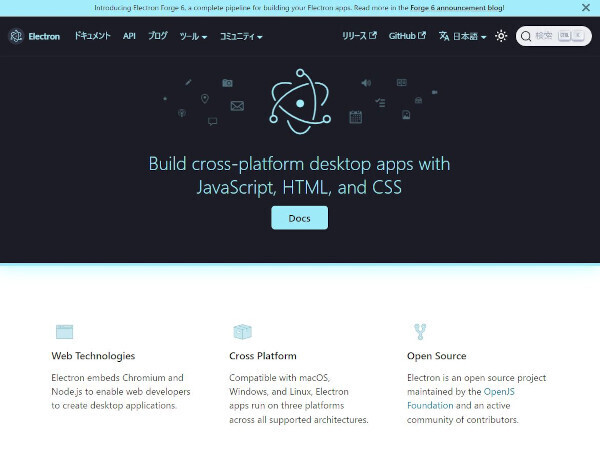The image size is (600, 470).
Task: Open the Forge 6 announcement blog link
Action: 457,8
